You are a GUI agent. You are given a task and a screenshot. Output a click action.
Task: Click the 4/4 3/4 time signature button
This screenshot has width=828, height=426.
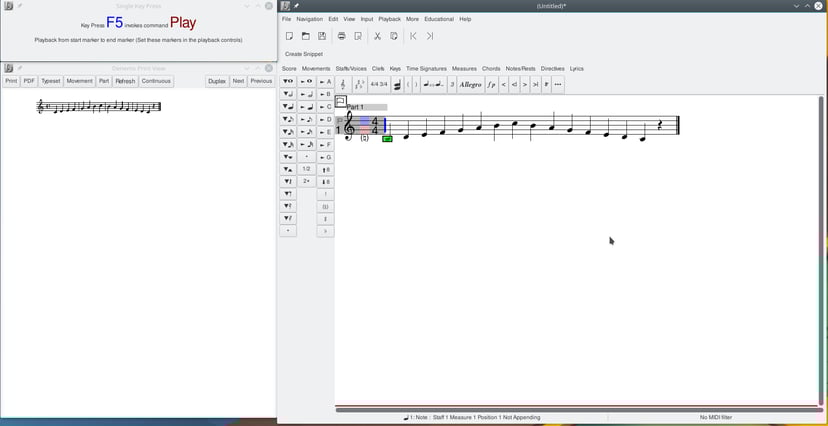(379, 84)
